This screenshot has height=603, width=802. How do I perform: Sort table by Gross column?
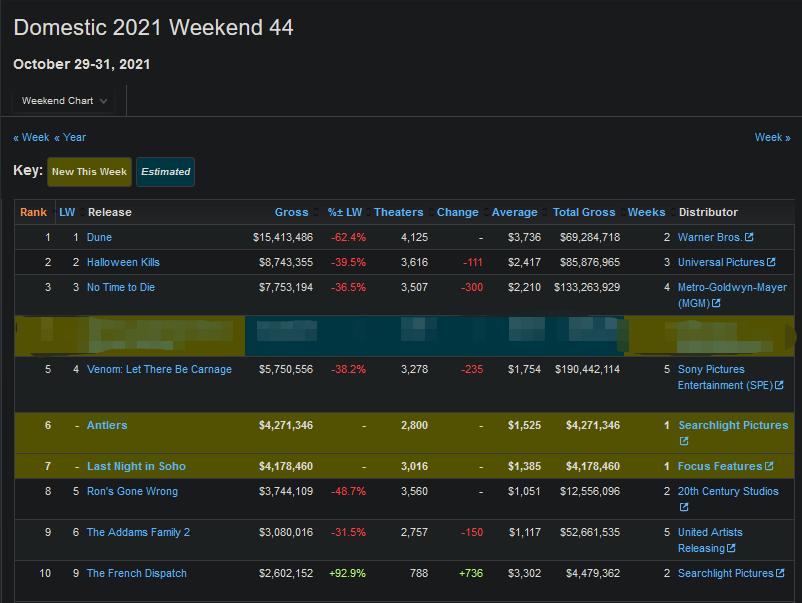coord(292,212)
